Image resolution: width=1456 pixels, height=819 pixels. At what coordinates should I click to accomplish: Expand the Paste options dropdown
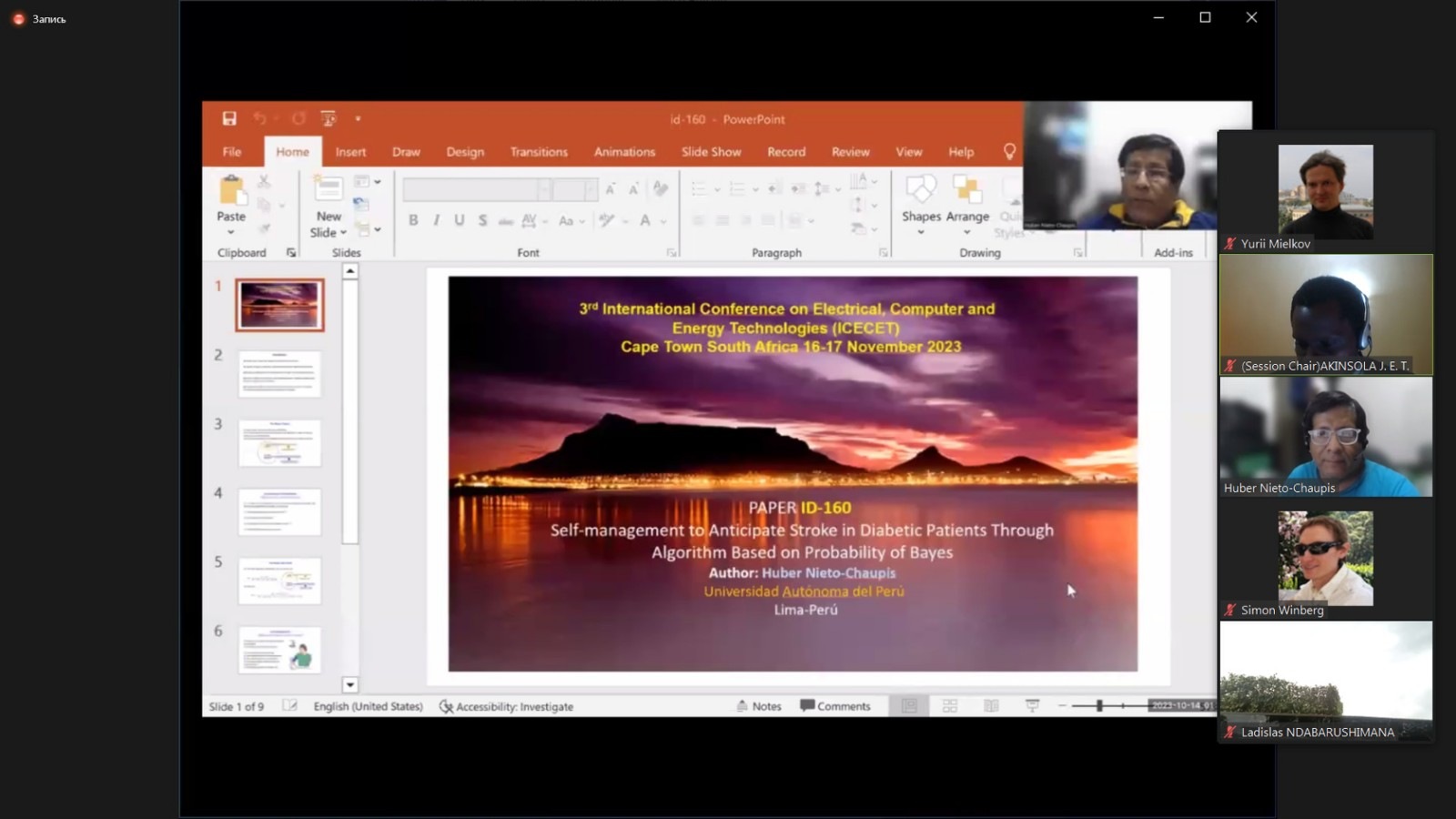coord(231,232)
